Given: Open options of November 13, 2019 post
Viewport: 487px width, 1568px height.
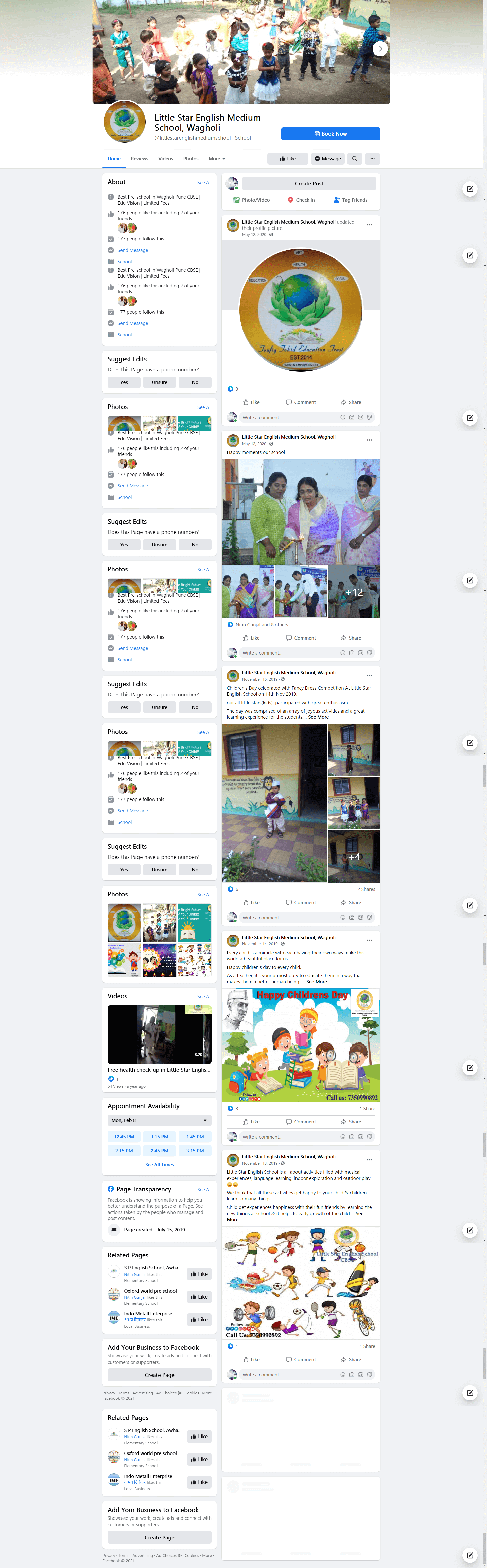Looking at the screenshot, I should [369, 1159].
